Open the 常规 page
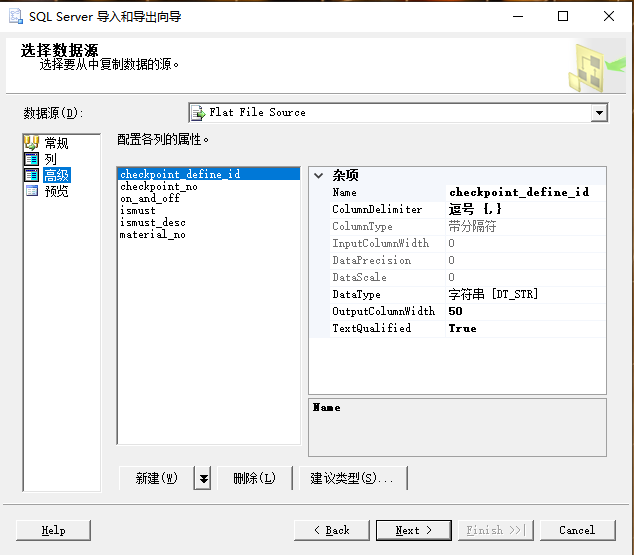 [56, 143]
